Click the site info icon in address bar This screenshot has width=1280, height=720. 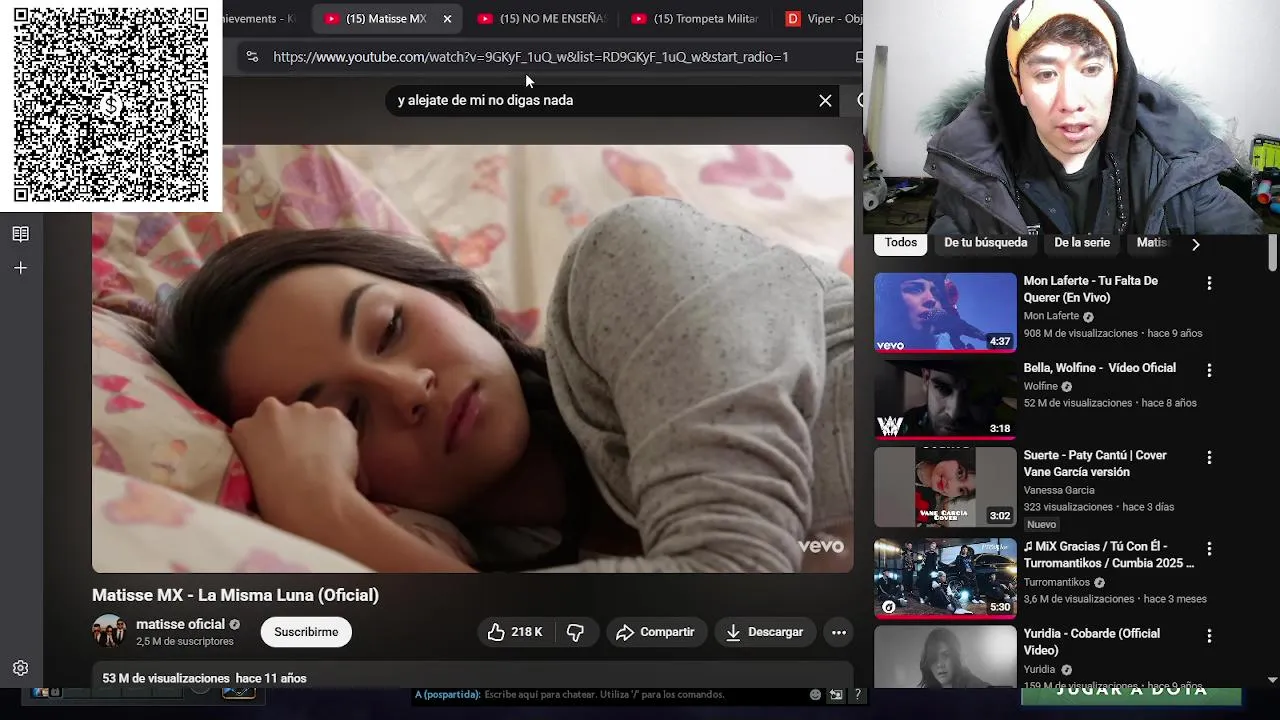click(252, 57)
